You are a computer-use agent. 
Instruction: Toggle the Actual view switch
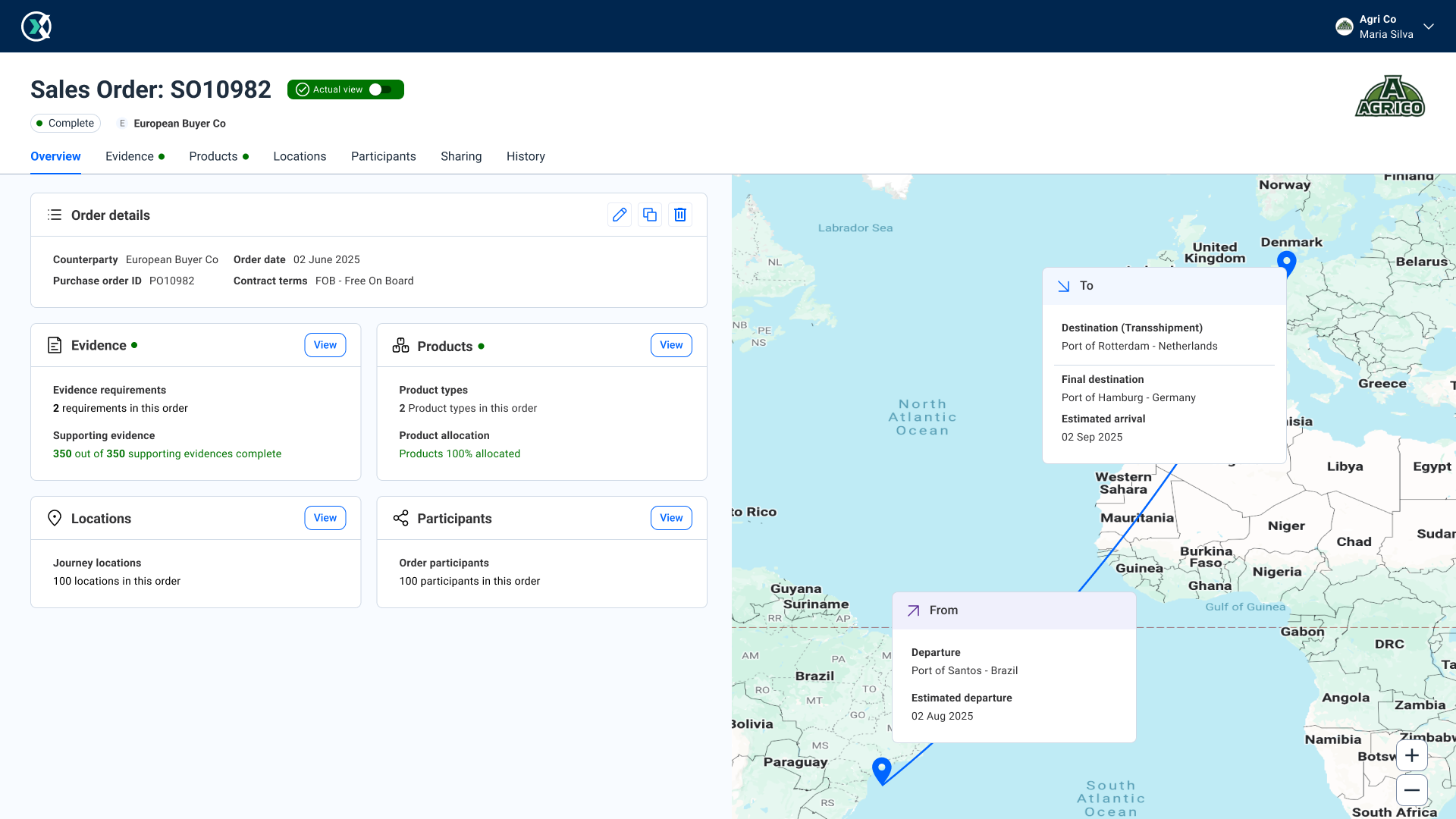381,89
